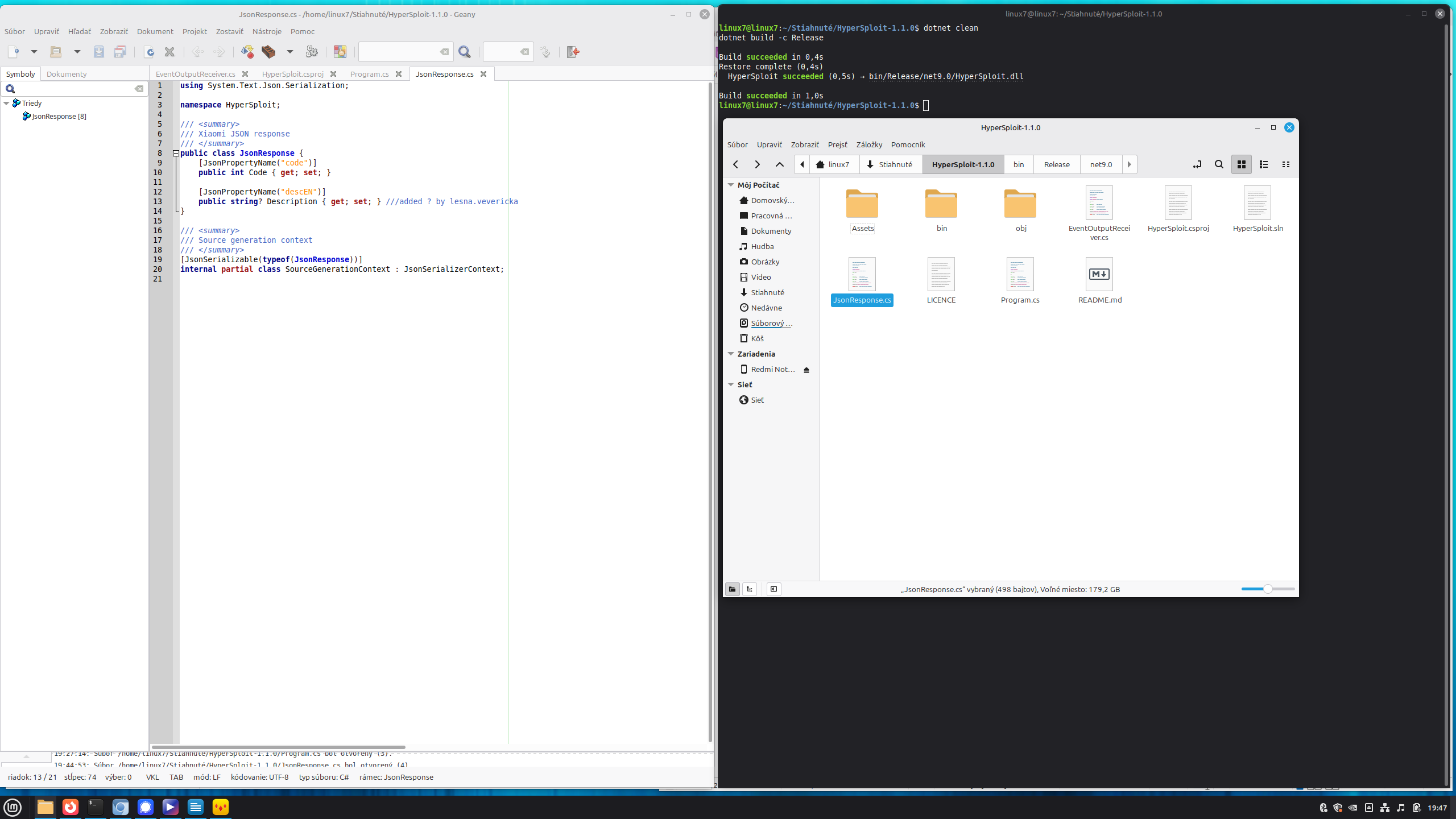
Task: Open search in the file manager toolbar
Action: 1219,164
